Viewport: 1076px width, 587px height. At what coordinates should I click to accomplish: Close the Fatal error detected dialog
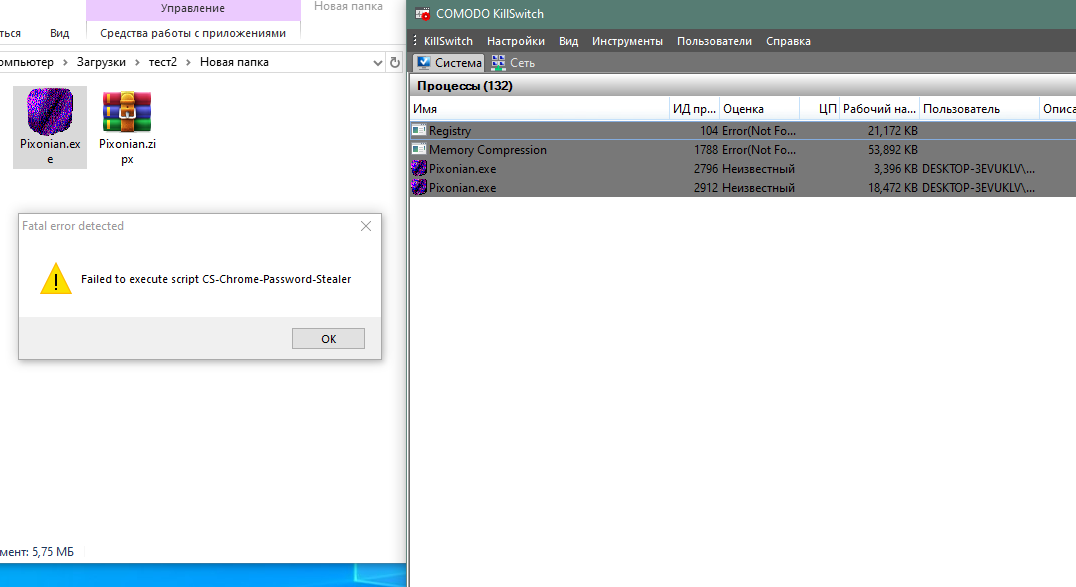pyautogui.click(x=366, y=226)
